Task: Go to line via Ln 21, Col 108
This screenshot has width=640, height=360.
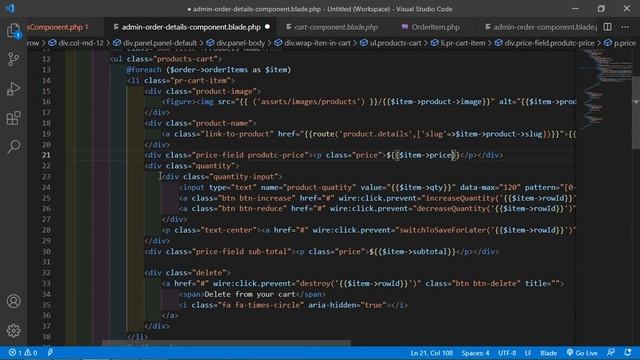Action: [431, 353]
